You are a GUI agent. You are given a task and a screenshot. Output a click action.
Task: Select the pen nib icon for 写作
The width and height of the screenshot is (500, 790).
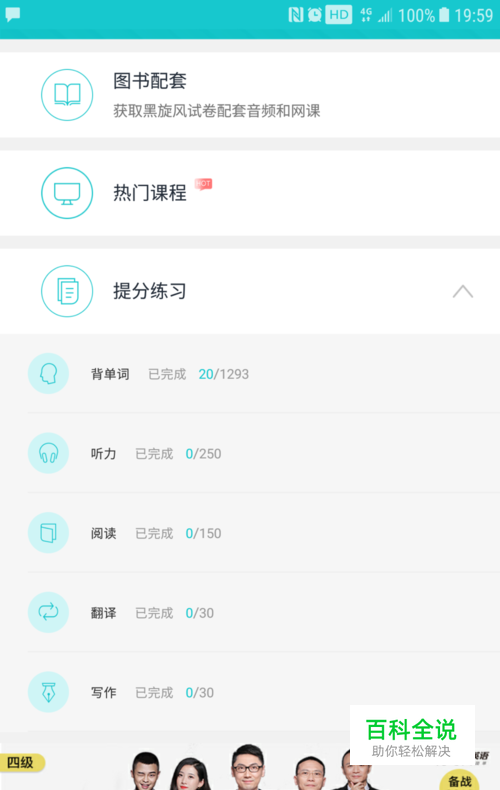click(48, 692)
